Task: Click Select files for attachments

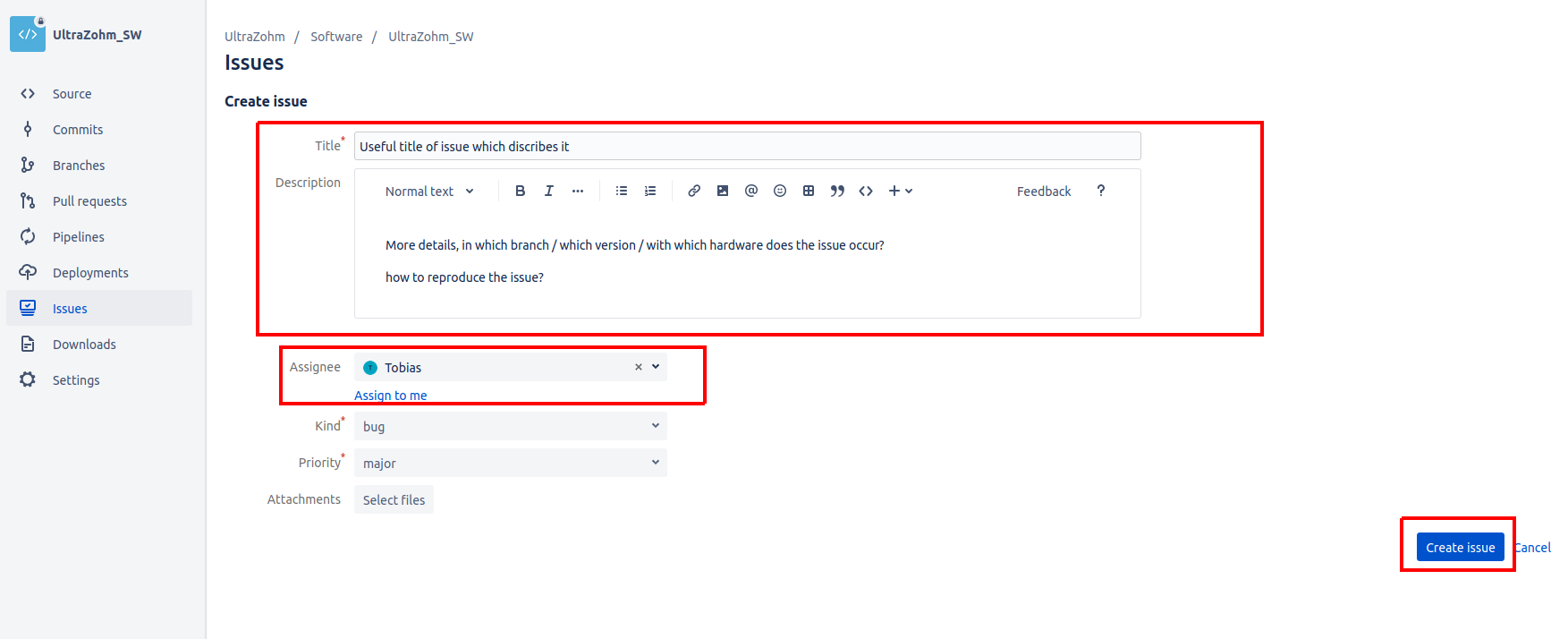Action: [394, 499]
